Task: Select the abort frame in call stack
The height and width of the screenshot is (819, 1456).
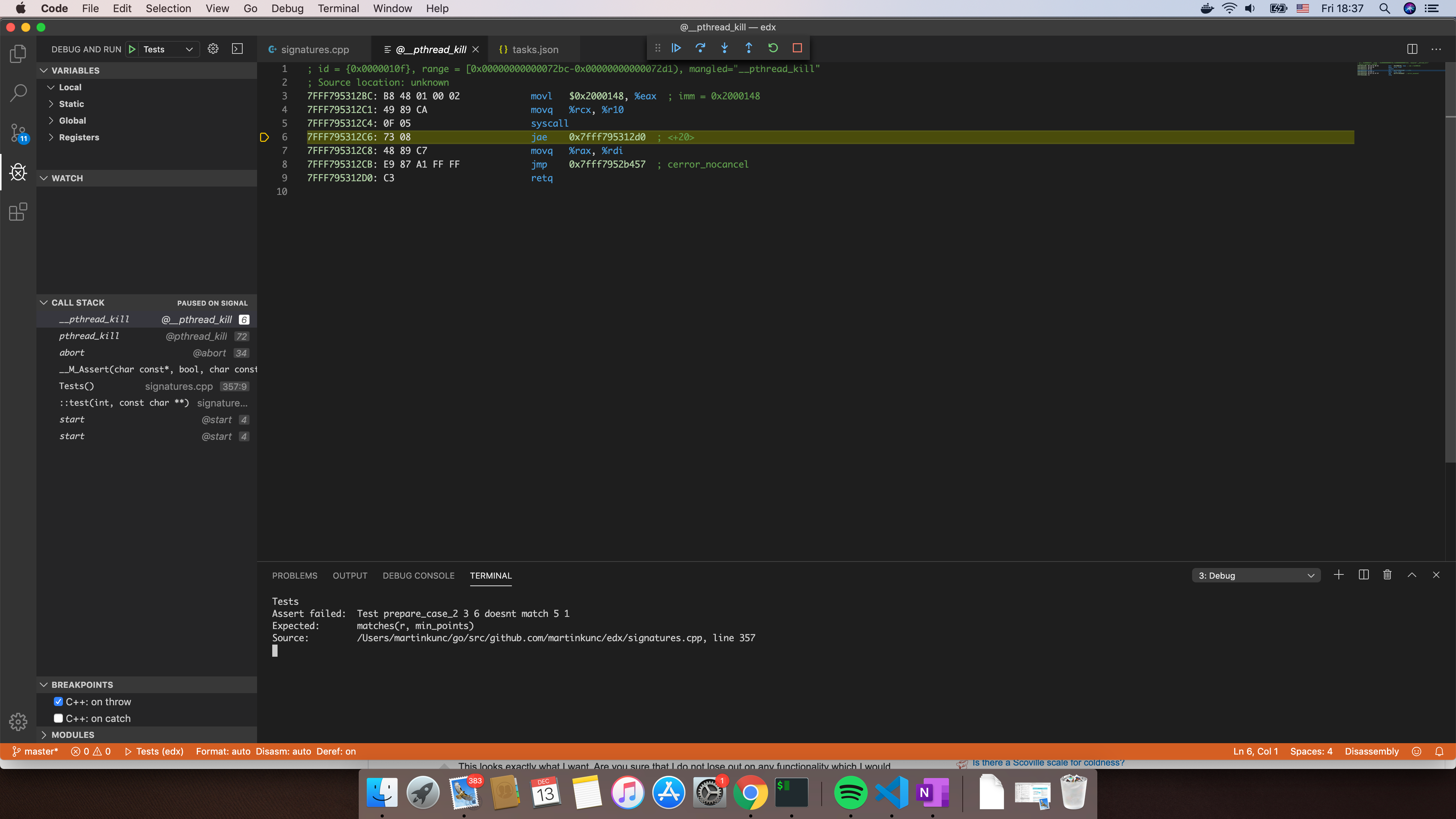Action: click(72, 353)
